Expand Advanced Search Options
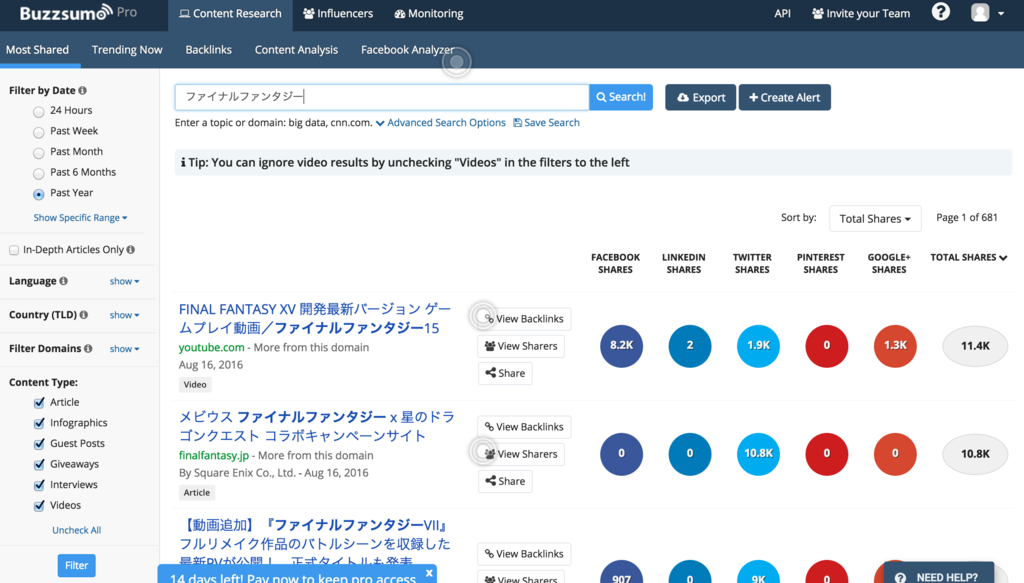The width and height of the screenshot is (1024, 583). point(441,123)
